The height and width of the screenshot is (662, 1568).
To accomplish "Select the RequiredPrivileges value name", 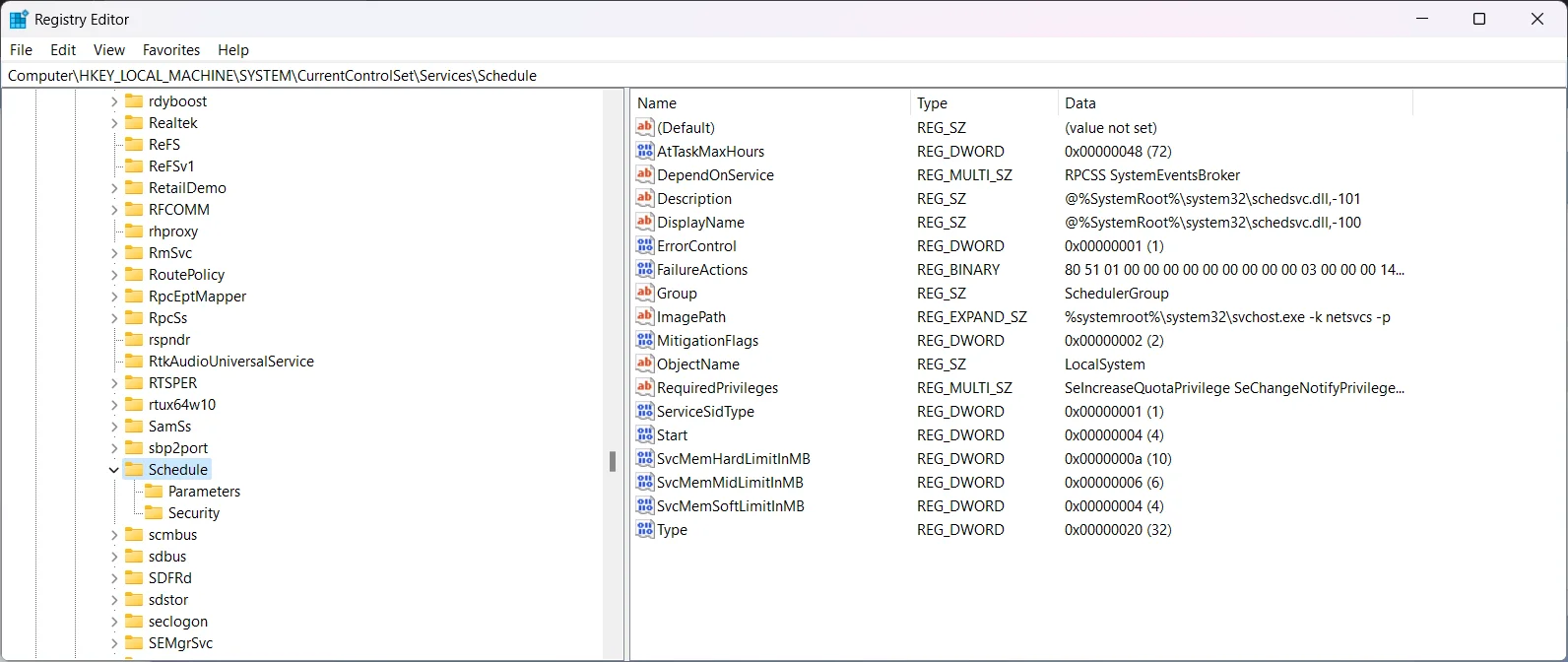I will pyautogui.click(x=718, y=387).
